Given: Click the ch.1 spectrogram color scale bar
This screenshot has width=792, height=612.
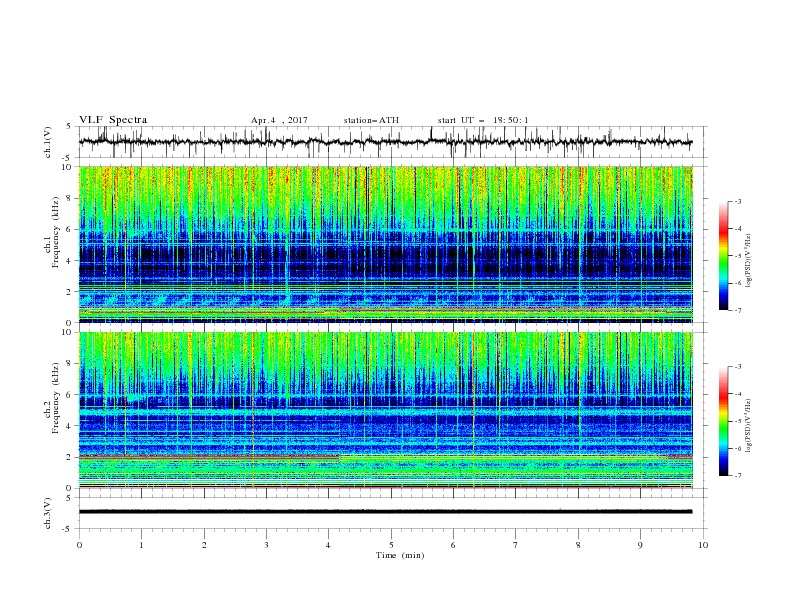Looking at the screenshot, I should 724,256.
